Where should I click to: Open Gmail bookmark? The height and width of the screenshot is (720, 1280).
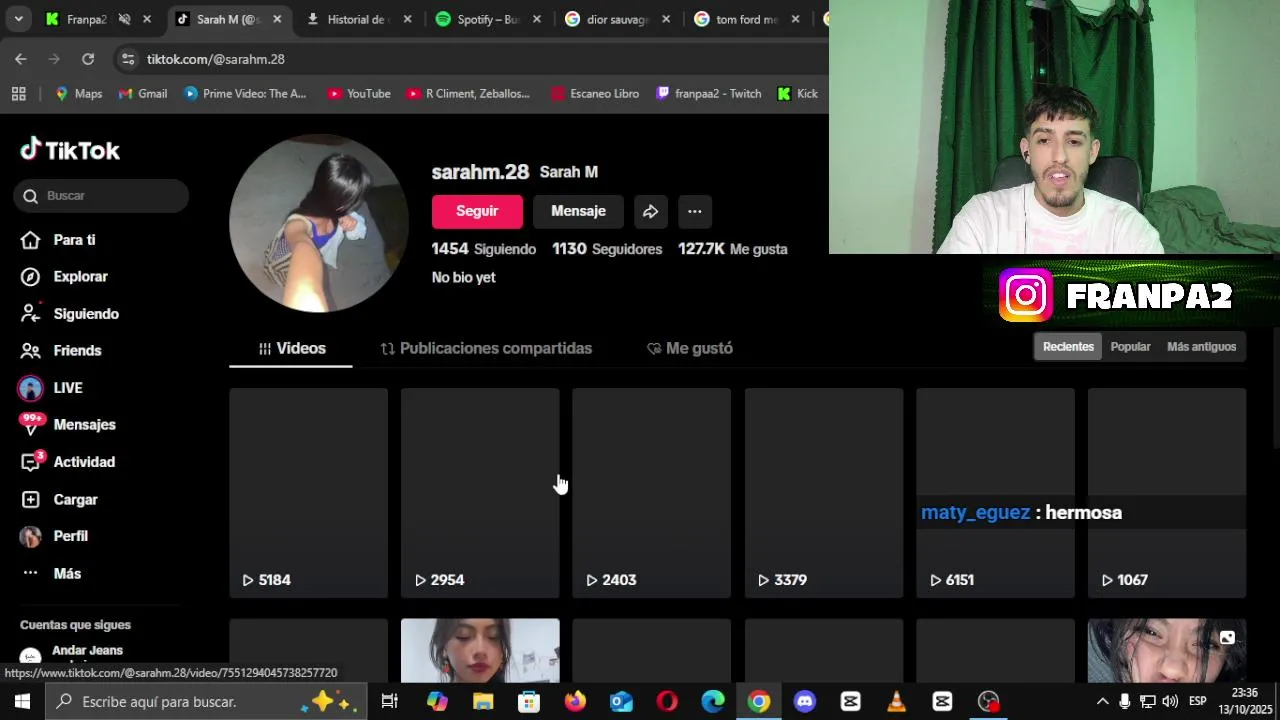(x=143, y=94)
